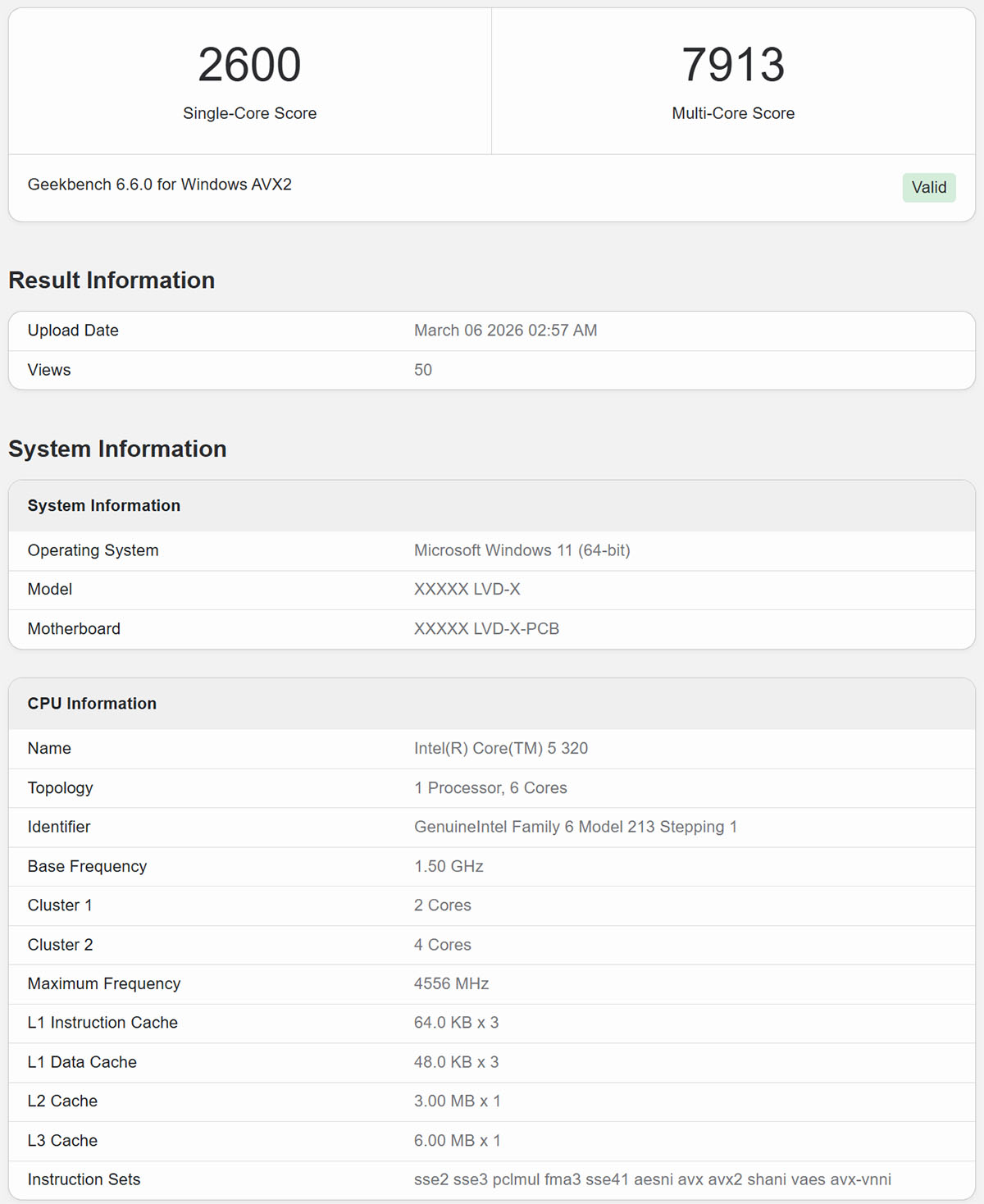Click the Result Information heading
This screenshot has width=984, height=1204.
pos(112,280)
